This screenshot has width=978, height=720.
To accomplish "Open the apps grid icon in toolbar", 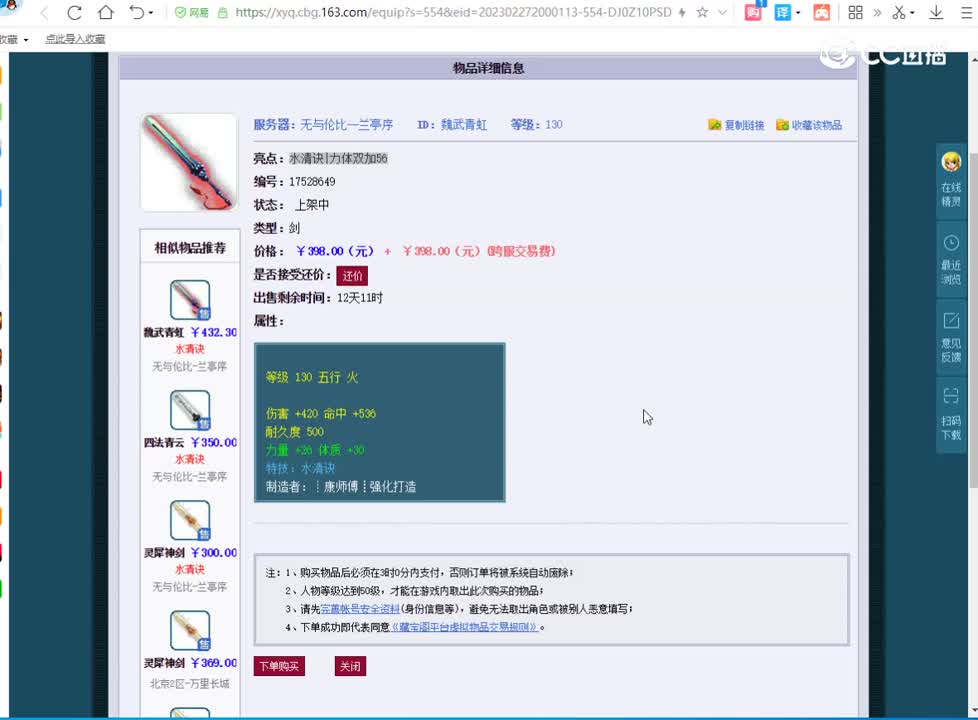I will pyautogui.click(x=855, y=12).
